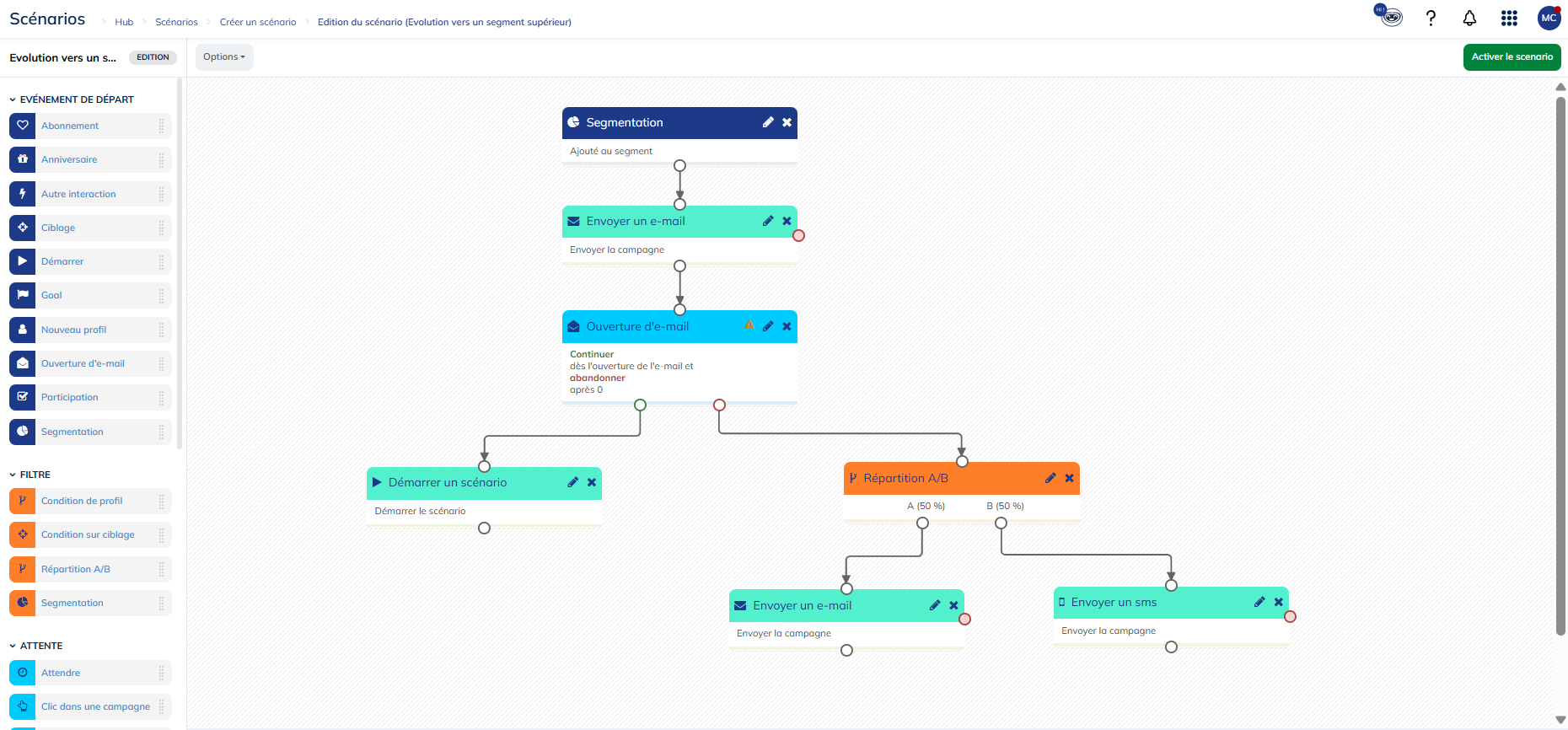Navigate to Hub breadcrumb link
Screen dimensions: 1568x730
(124, 22)
